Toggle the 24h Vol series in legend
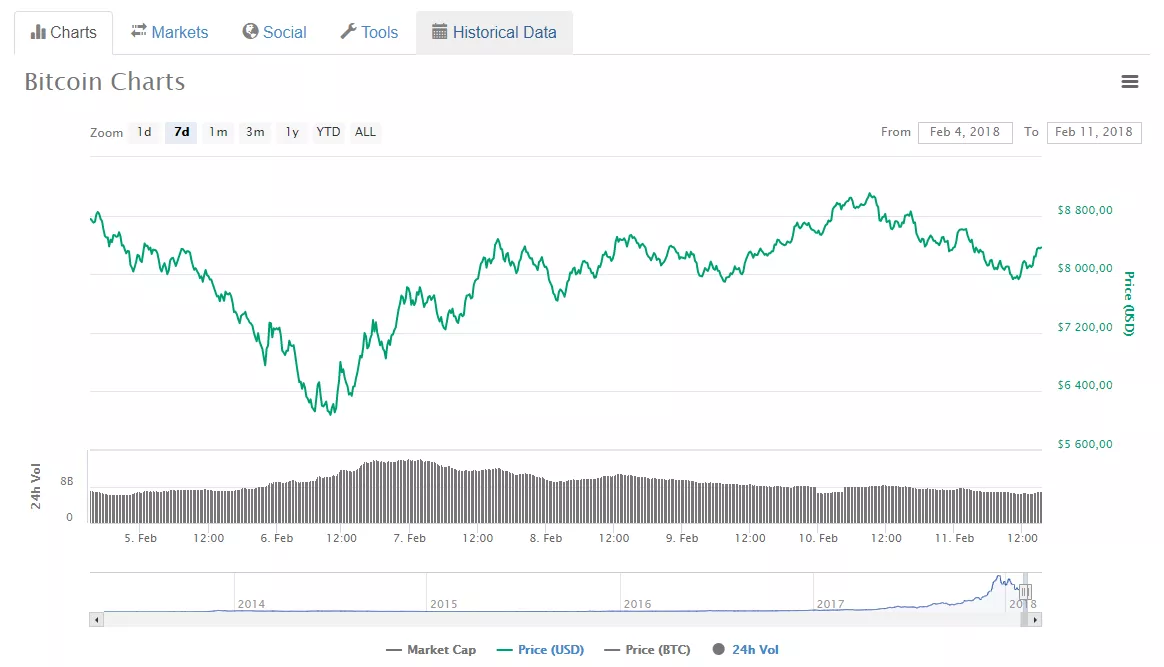 [745, 650]
